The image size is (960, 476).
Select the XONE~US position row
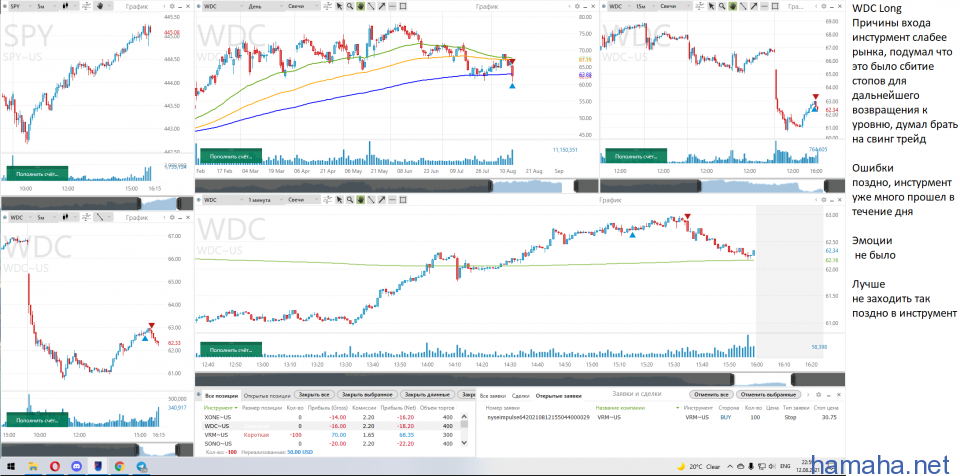coord(332,417)
